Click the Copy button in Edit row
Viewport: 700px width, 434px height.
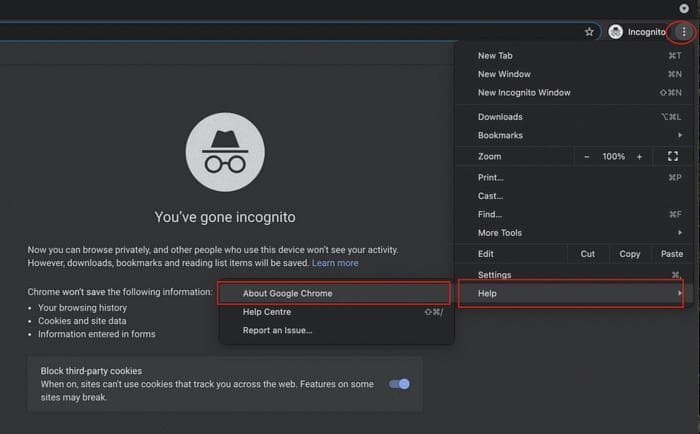pyautogui.click(x=629, y=254)
